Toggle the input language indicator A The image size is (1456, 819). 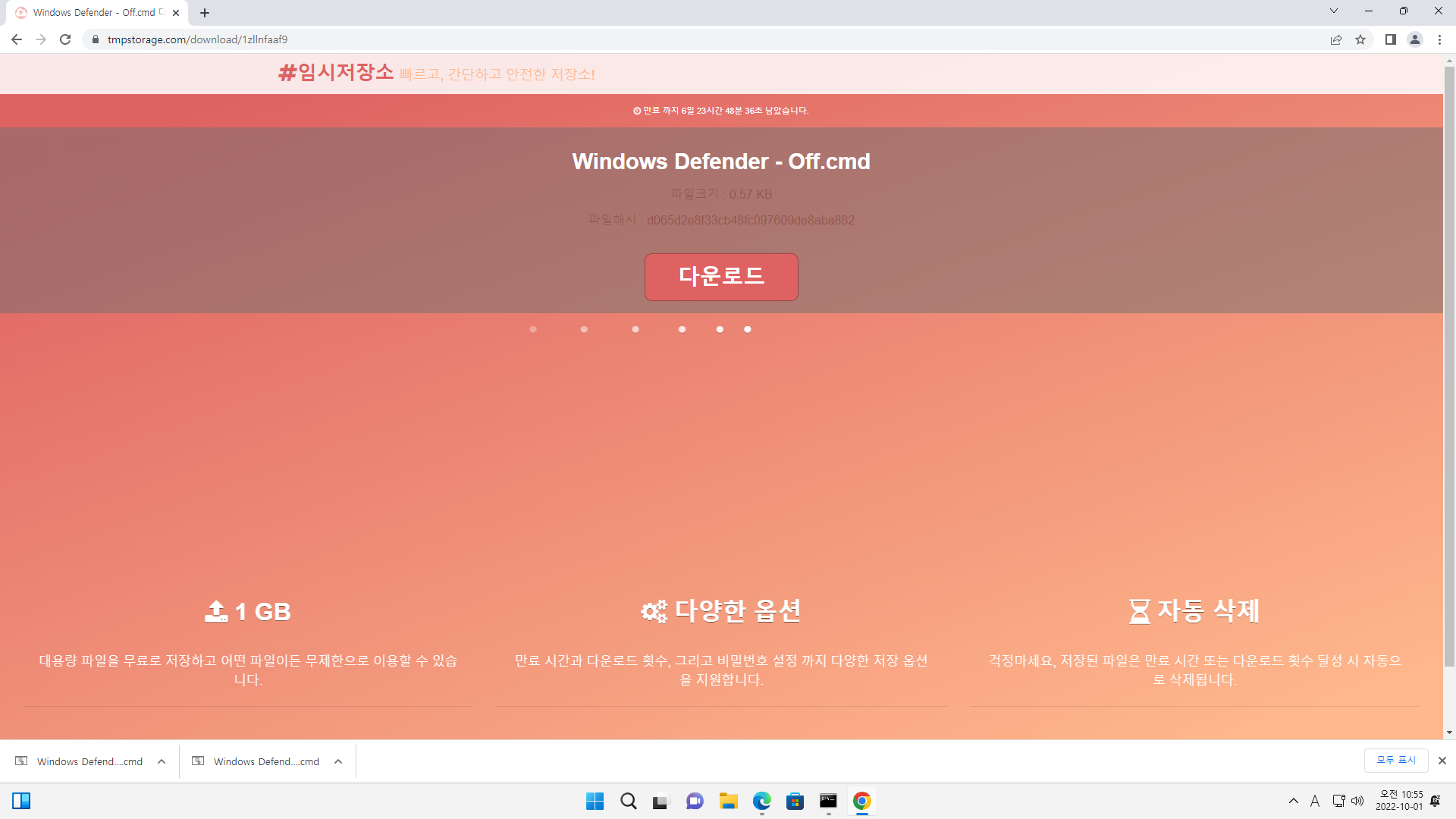pyautogui.click(x=1315, y=801)
